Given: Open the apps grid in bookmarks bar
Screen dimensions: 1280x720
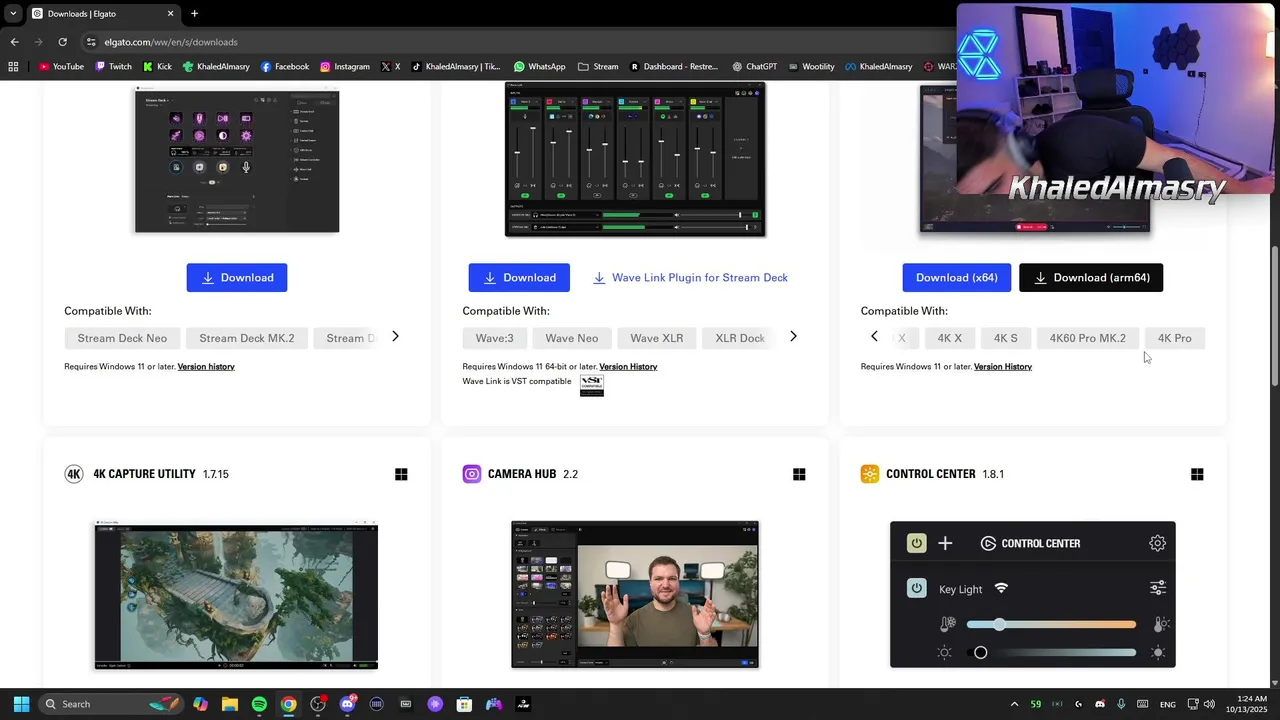Looking at the screenshot, I should (x=13, y=67).
